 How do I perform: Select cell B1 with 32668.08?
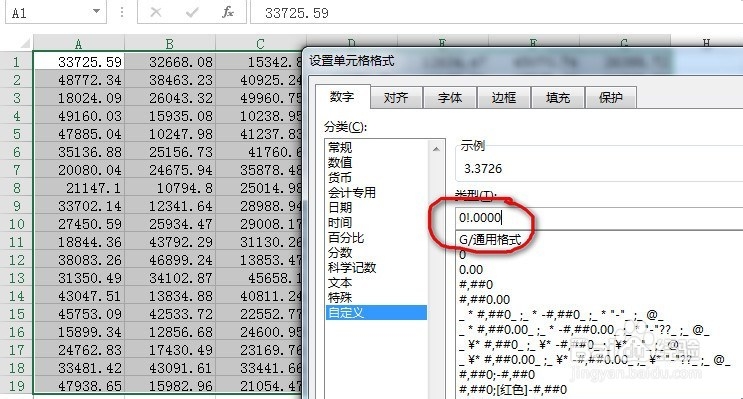click(170, 62)
